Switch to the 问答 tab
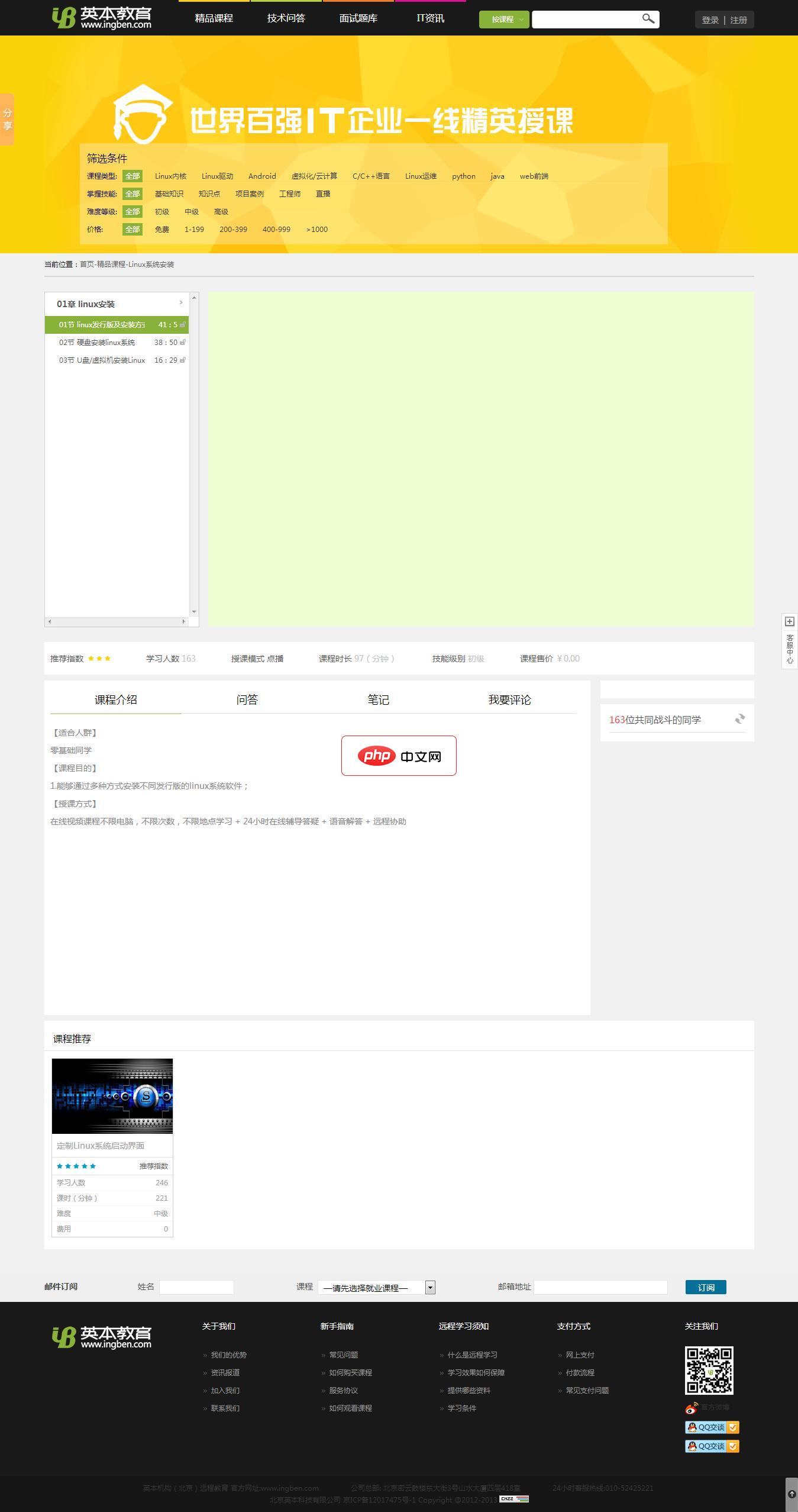 tap(247, 699)
